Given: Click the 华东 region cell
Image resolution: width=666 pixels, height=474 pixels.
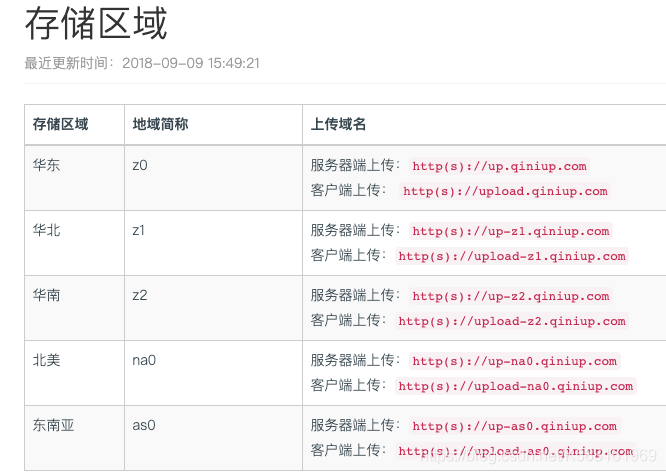Looking at the screenshot, I should (46, 165).
